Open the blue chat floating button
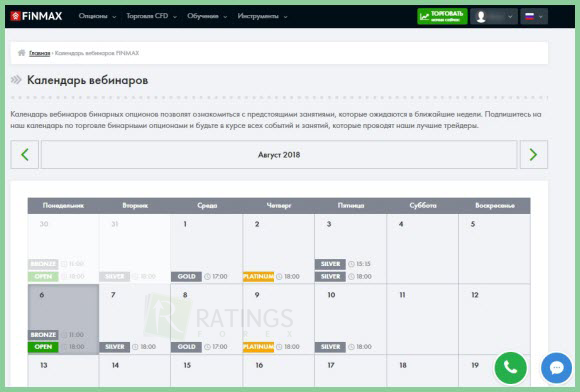 556,368
